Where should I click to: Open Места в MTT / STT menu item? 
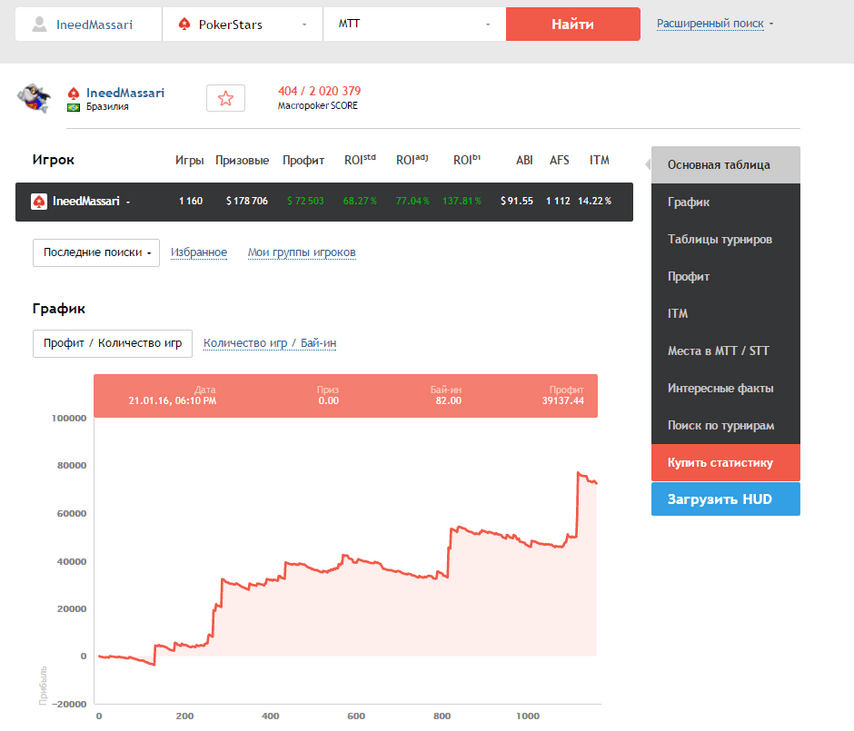[x=725, y=351]
